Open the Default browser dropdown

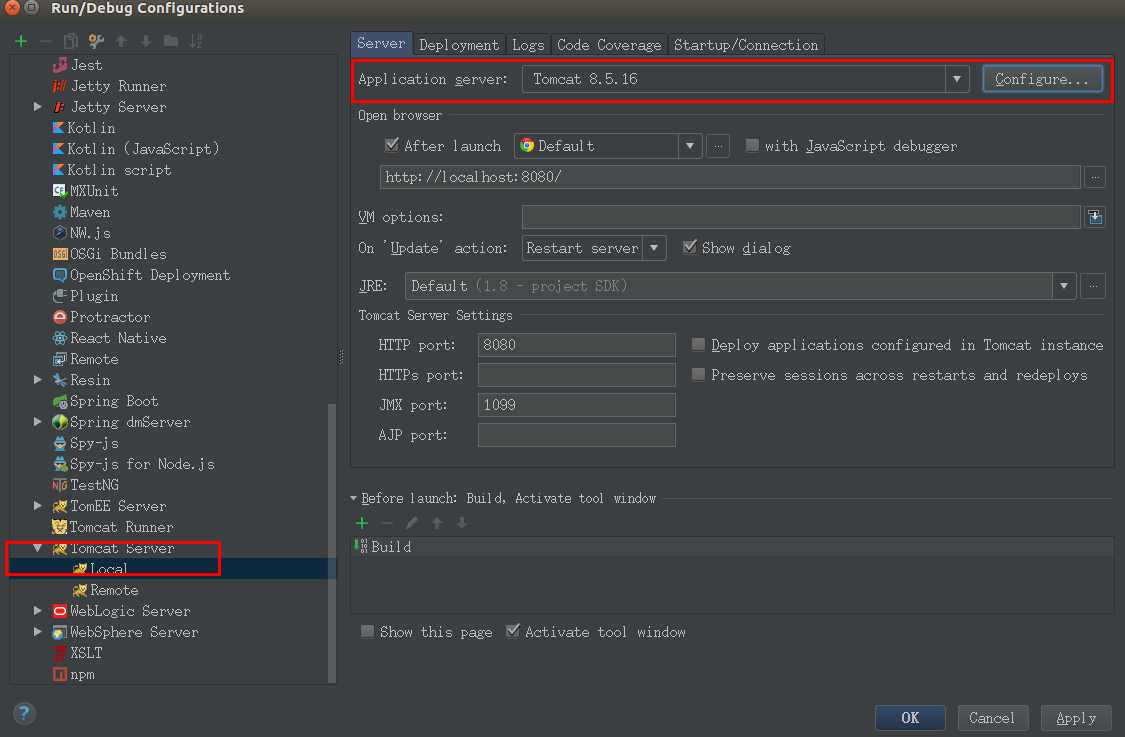click(689, 146)
